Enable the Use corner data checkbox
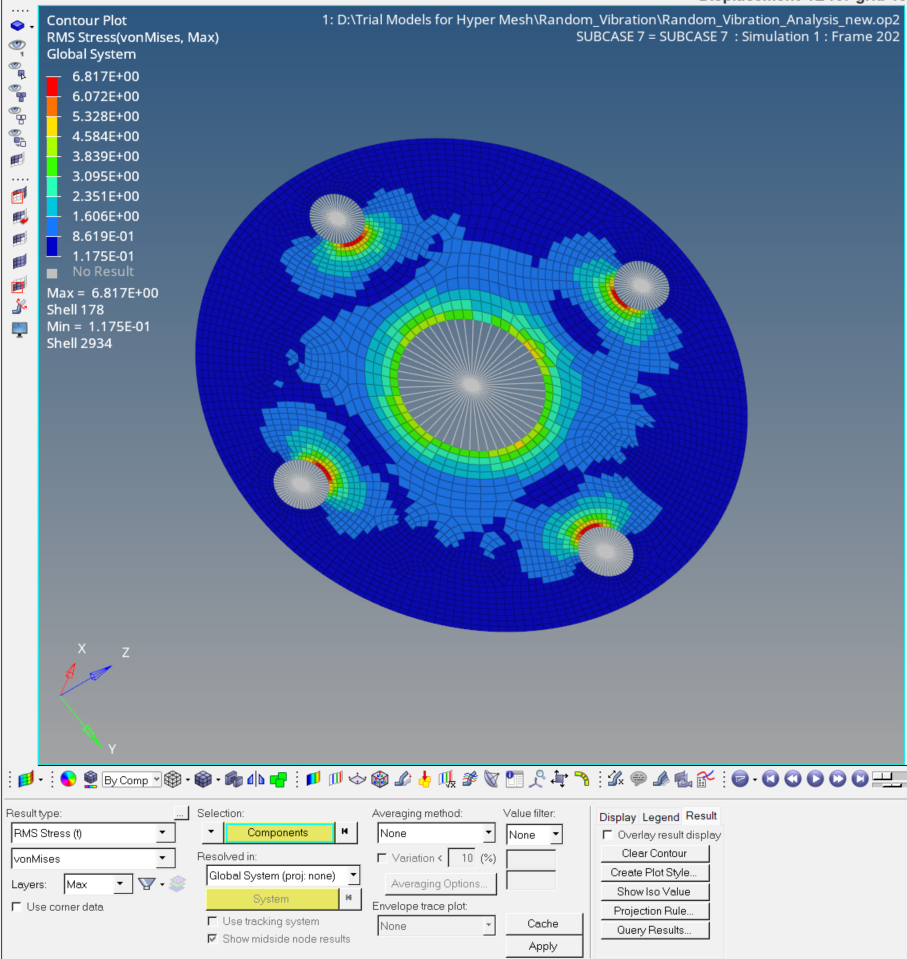The width and height of the screenshot is (907, 959). point(16,907)
